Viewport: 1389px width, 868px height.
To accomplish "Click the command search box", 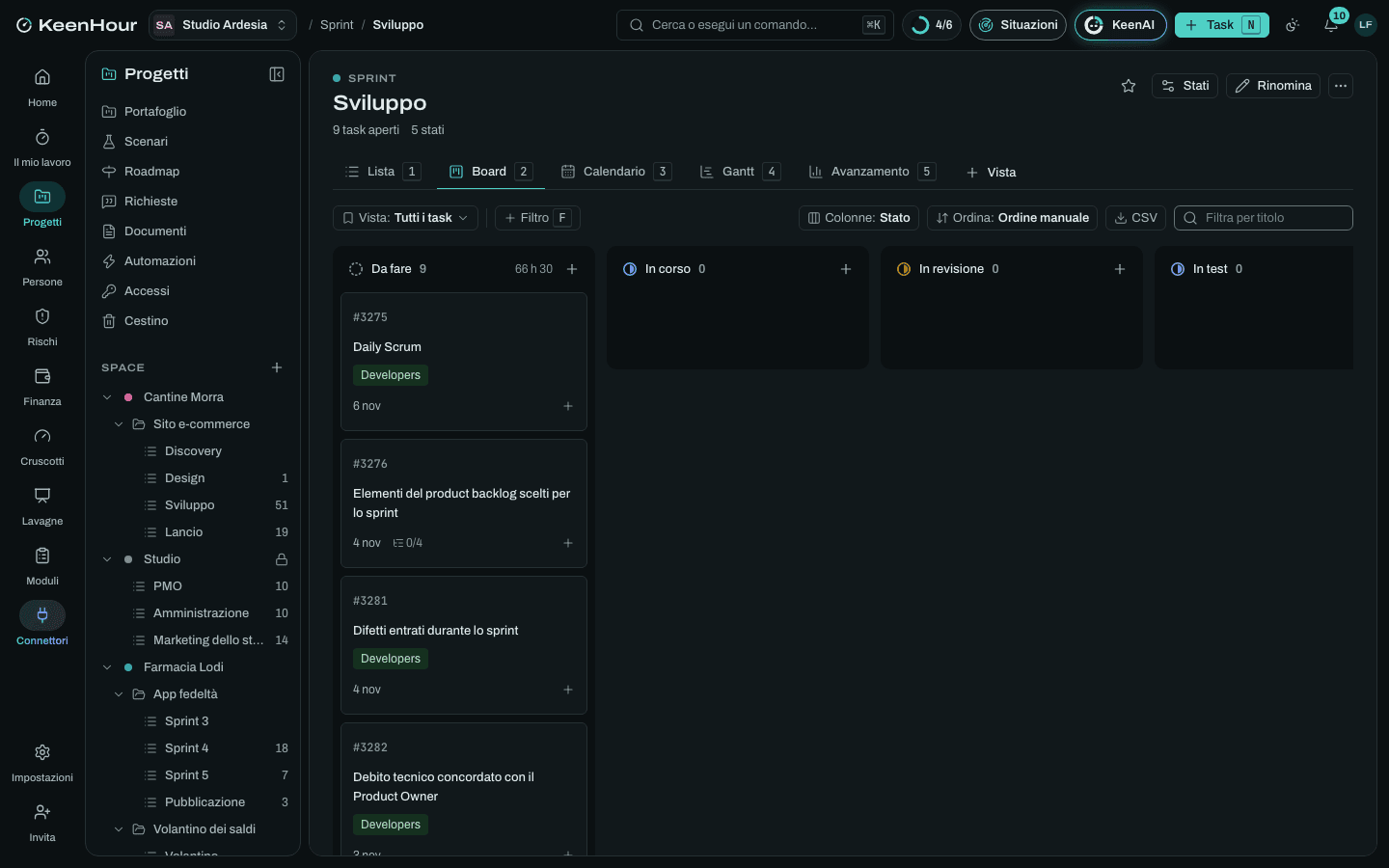I will (x=755, y=25).
